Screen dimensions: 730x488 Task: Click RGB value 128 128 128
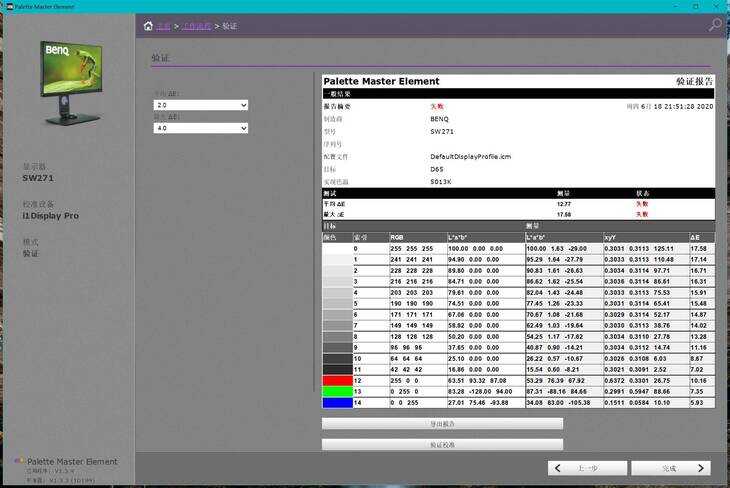412,336
